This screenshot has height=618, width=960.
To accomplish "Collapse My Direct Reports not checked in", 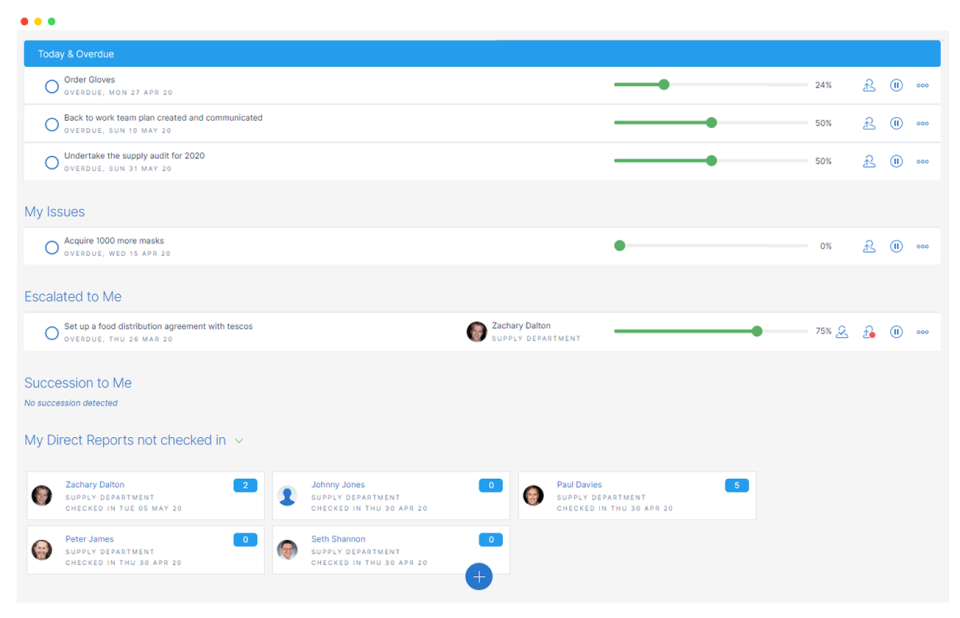I will pyautogui.click(x=238, y=439).
